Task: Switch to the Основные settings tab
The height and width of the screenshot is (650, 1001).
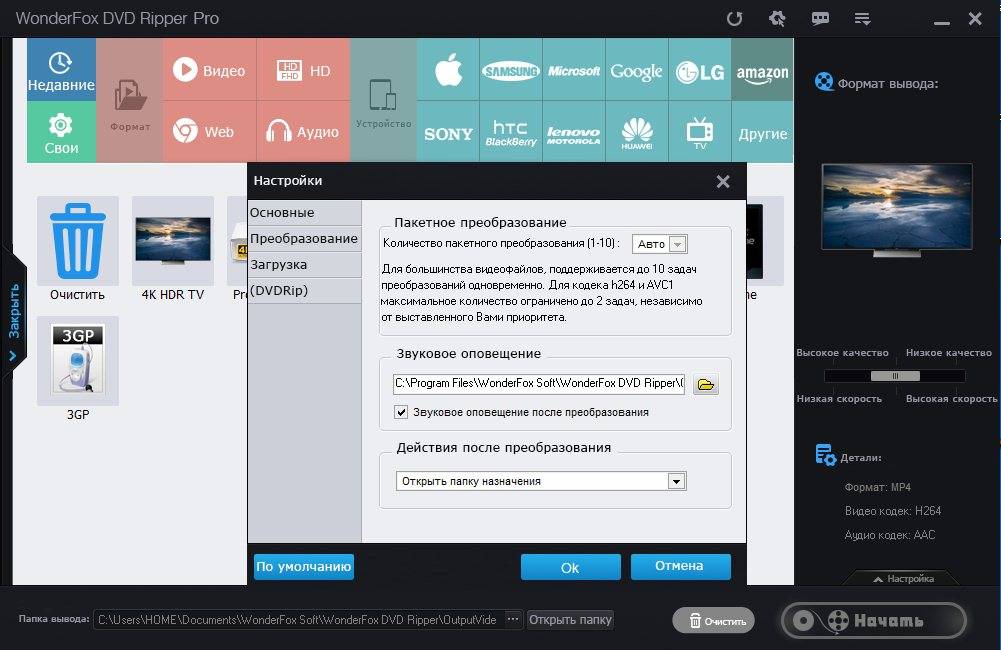Action: tap(305, 213)
